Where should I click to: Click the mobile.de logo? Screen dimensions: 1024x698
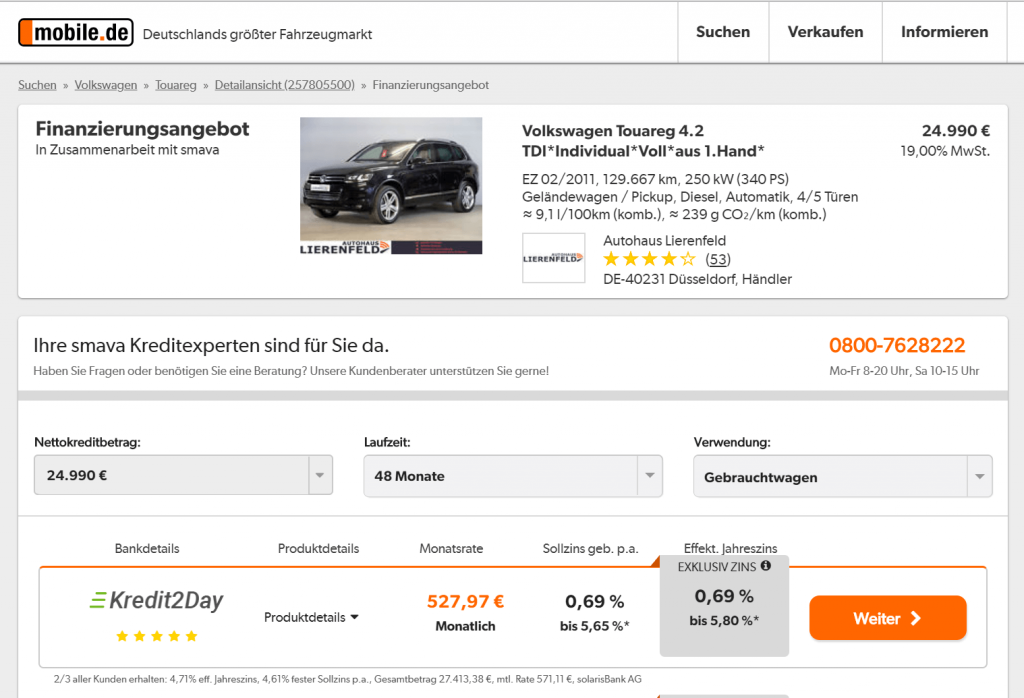tap(75, 30)
